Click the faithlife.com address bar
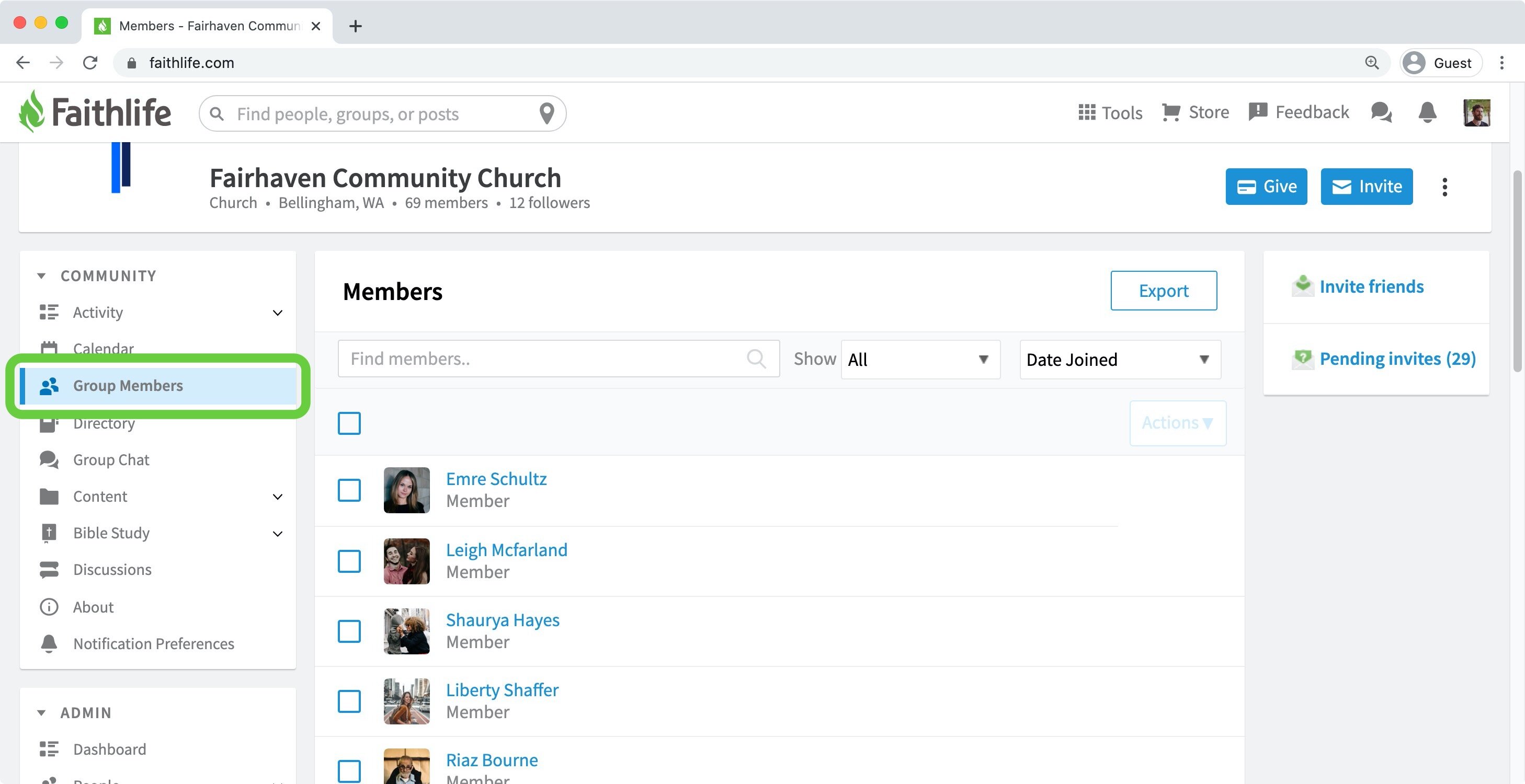 (750, 63)
